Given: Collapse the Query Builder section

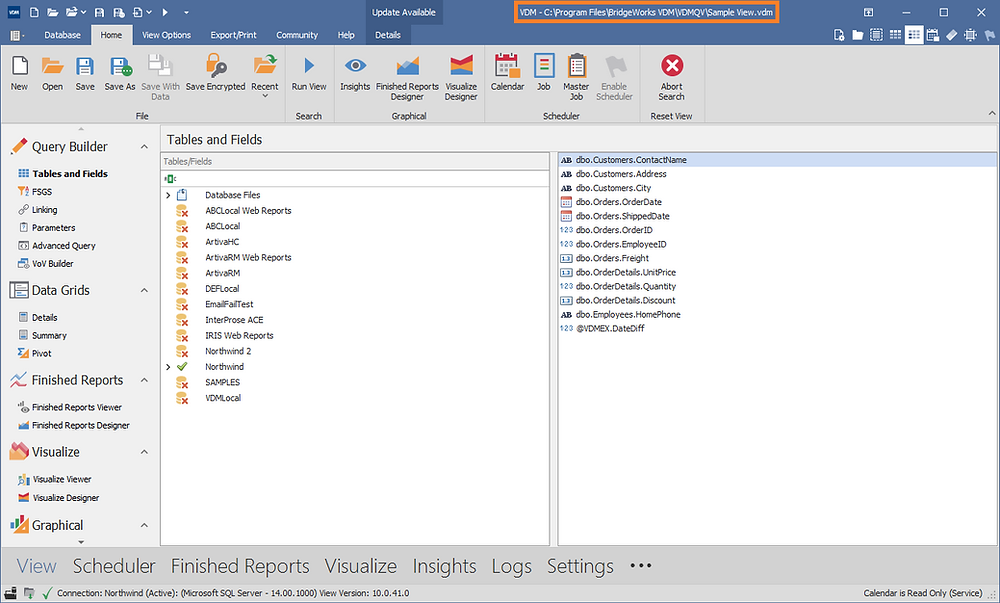Looking at the screenshot, I should coord(144,147).
